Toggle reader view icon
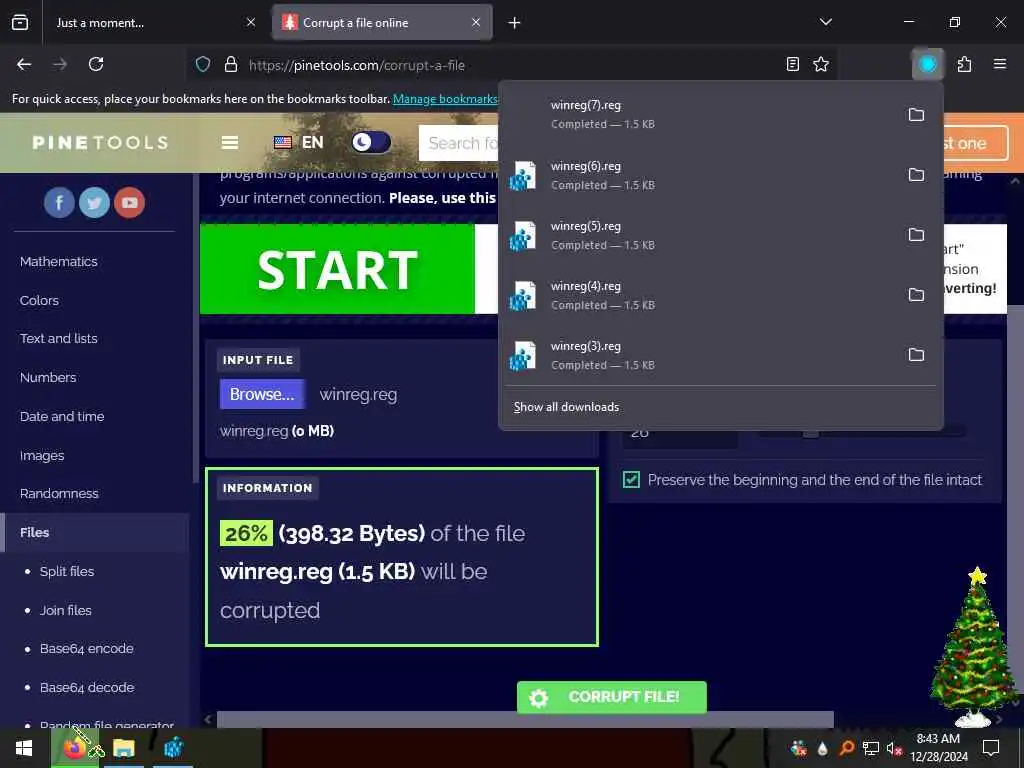Screen dimensions: 1024x768 [x=793, y=64]
